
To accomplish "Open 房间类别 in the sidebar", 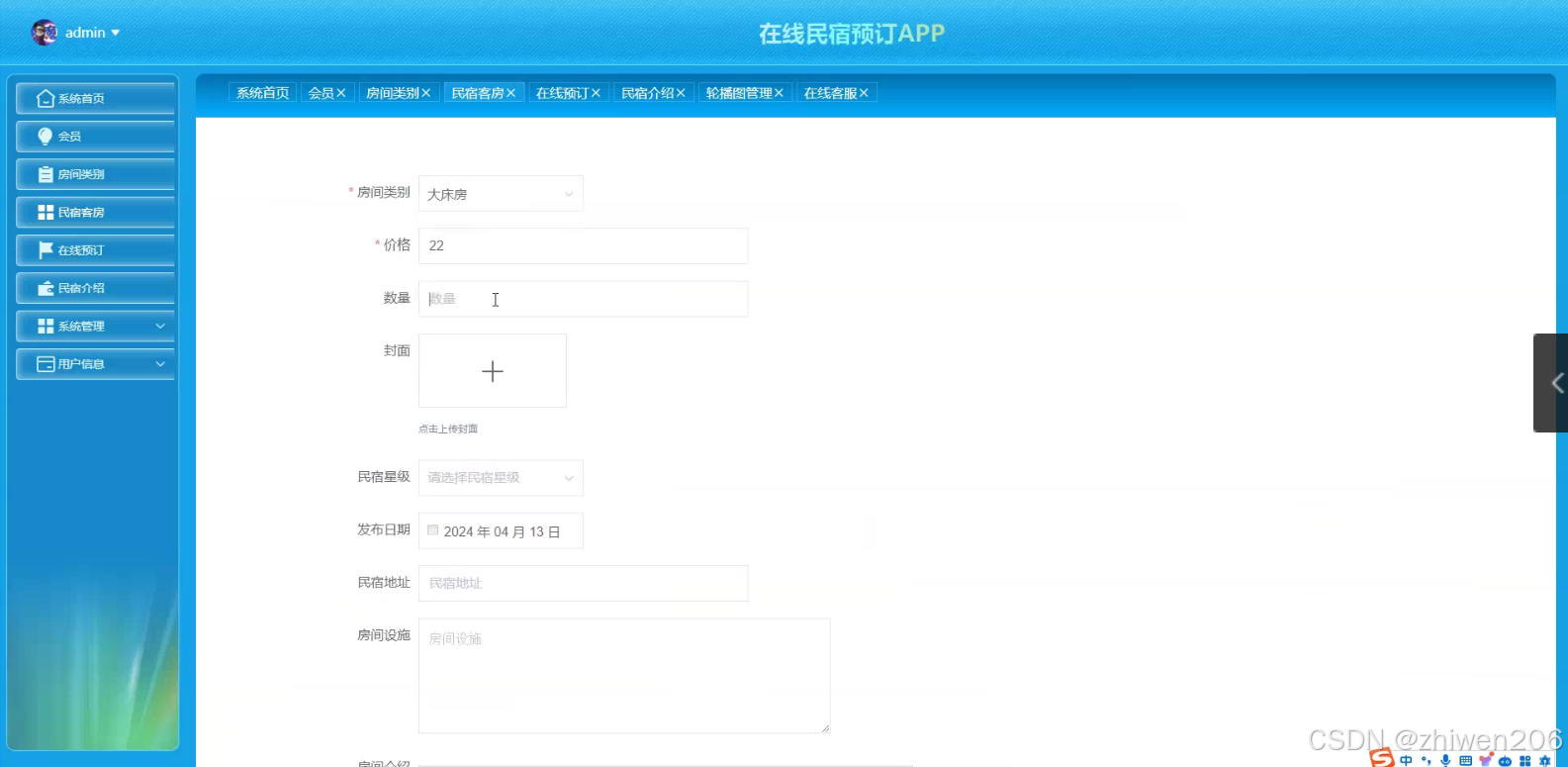I will [95, 174].
